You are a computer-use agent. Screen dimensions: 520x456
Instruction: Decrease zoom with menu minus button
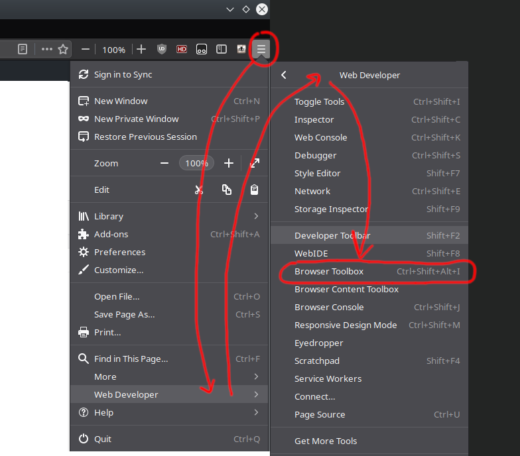pos(164,163)
